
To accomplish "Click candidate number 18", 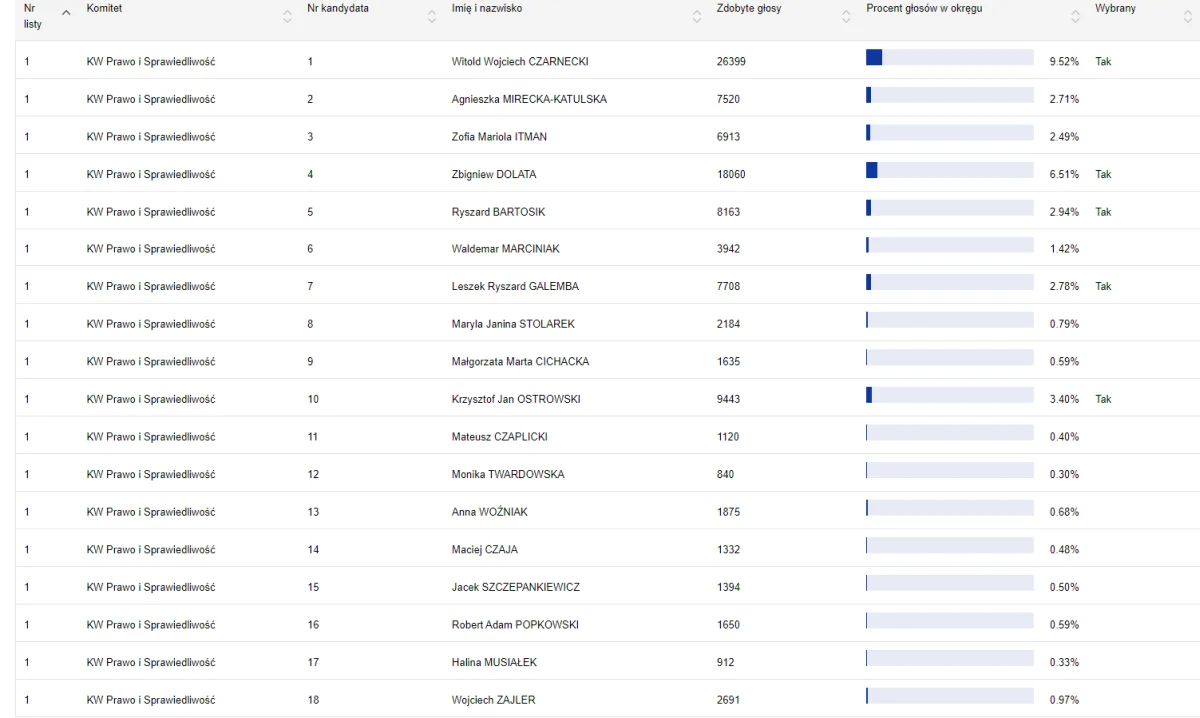I will (313, 700).
